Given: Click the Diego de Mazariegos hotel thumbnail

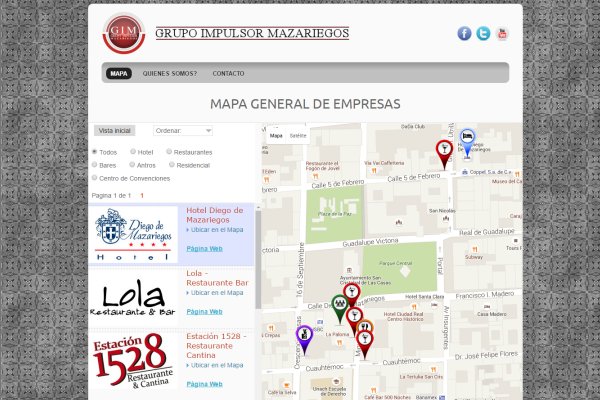Looking at the screenshot, I should click(x=134, y=236).
